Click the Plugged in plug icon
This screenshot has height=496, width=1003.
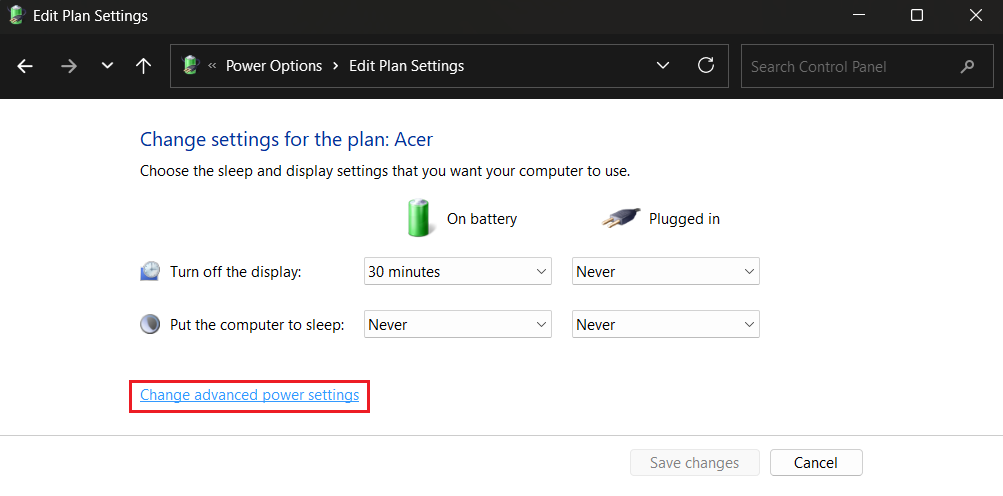(620, 220)
